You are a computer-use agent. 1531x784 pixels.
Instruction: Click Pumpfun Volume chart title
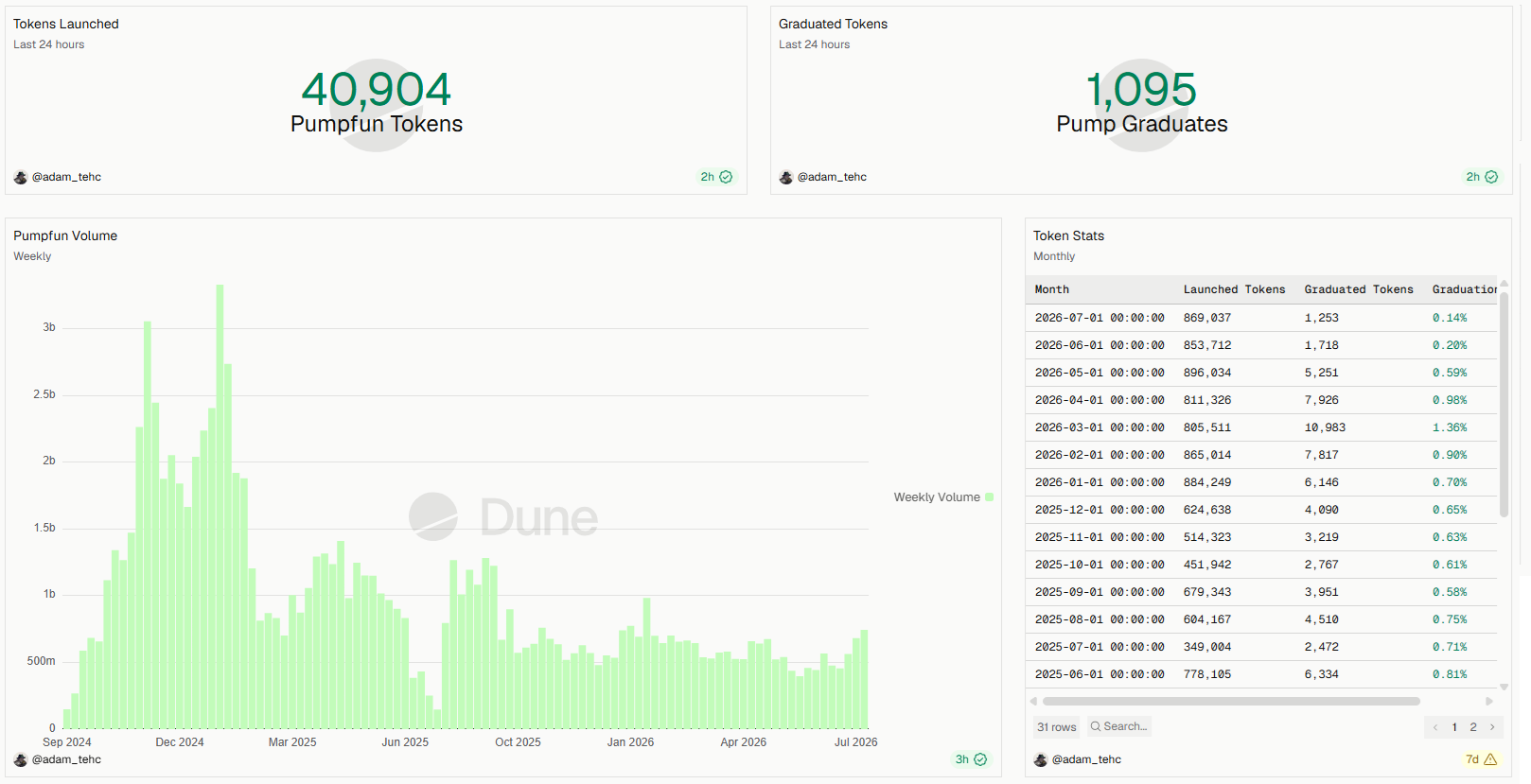65,235
